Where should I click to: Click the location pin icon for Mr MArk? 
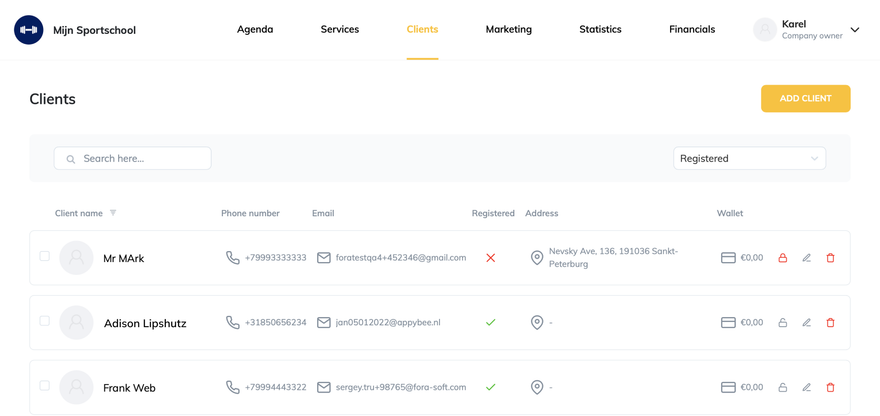tap(537, 258)
